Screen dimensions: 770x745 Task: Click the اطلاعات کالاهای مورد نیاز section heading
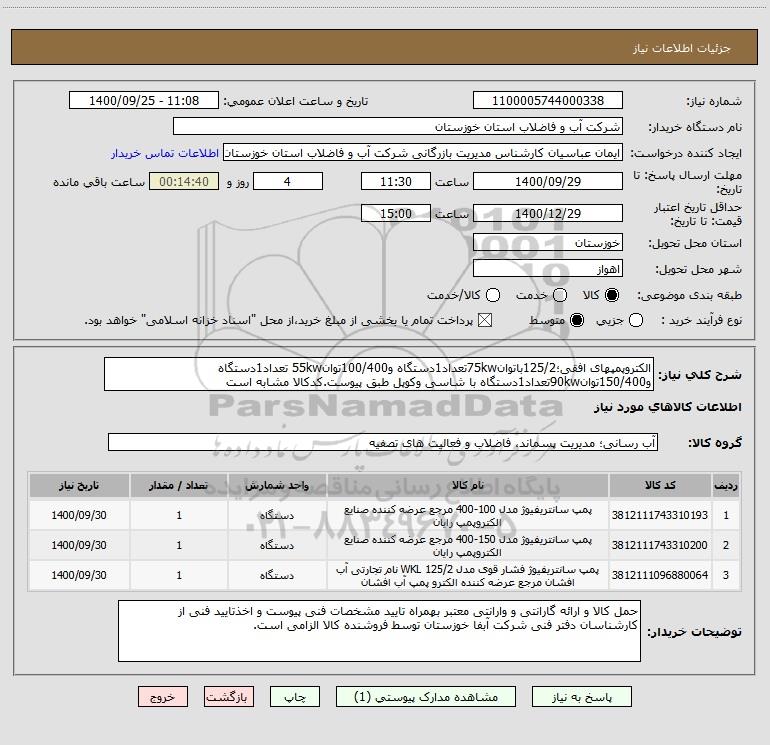[667, 407]
